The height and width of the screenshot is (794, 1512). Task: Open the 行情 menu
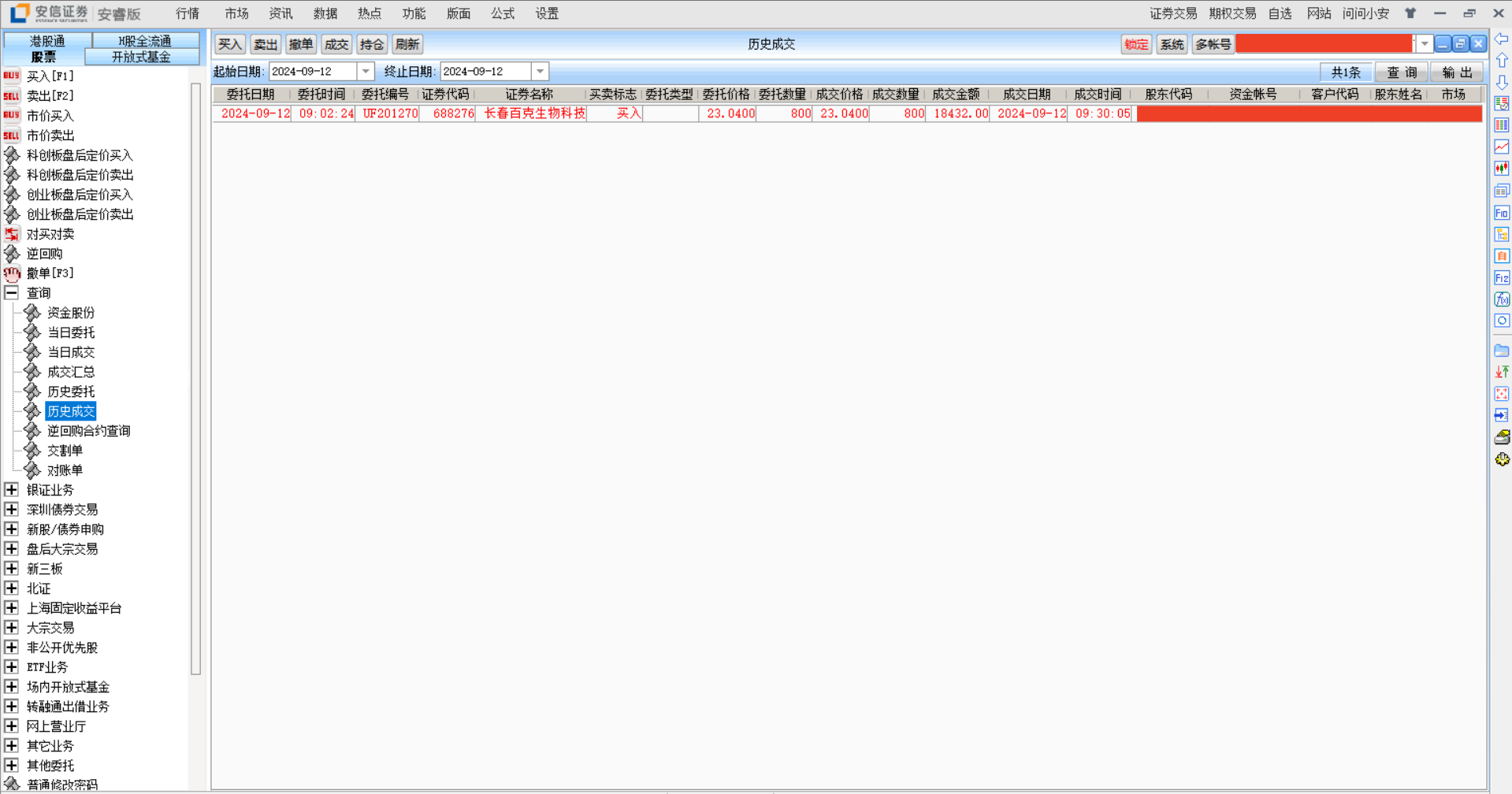pos(188,13)
